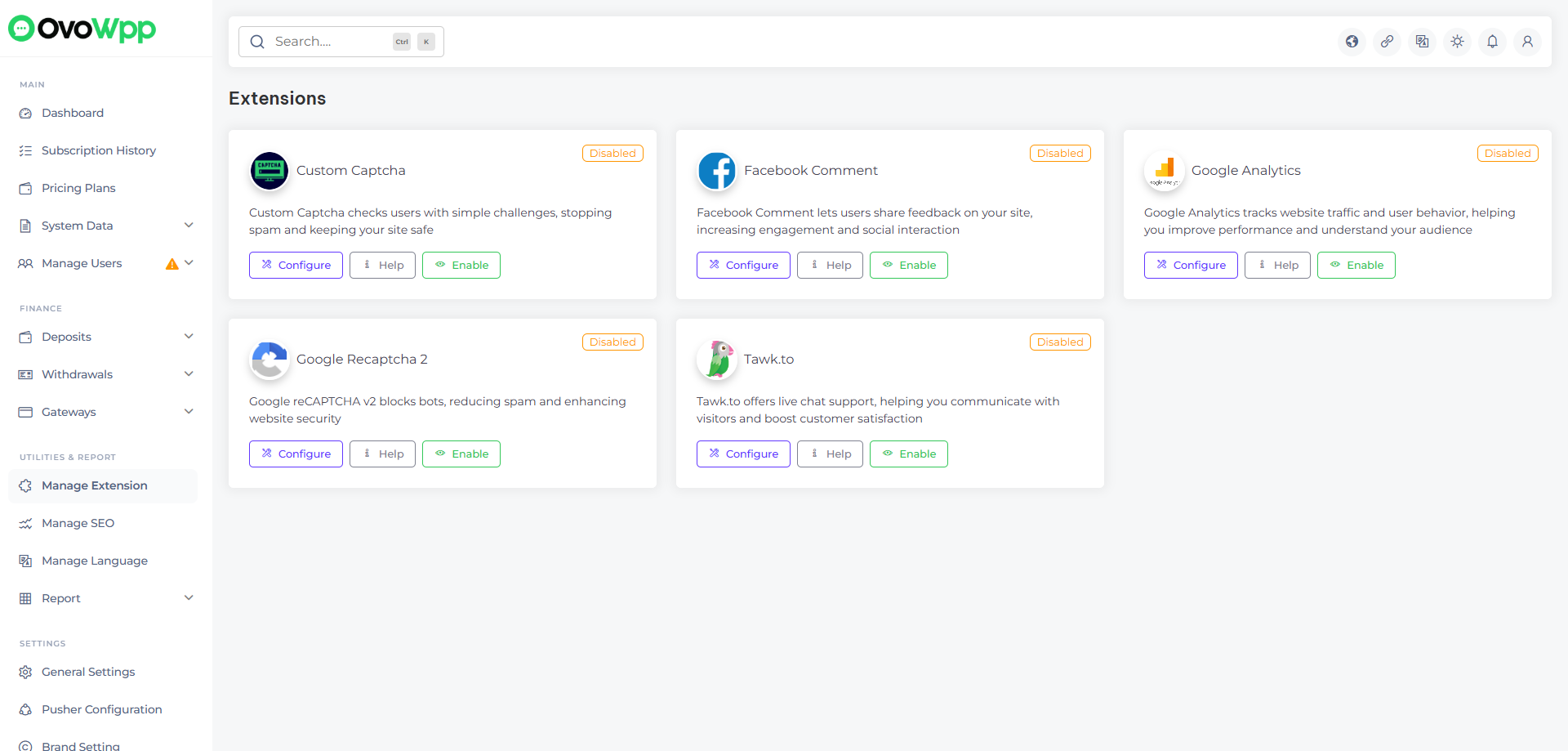Go to Manage SEO page
The height and width of the screenshot is (751, 1568).
[78, 523]
